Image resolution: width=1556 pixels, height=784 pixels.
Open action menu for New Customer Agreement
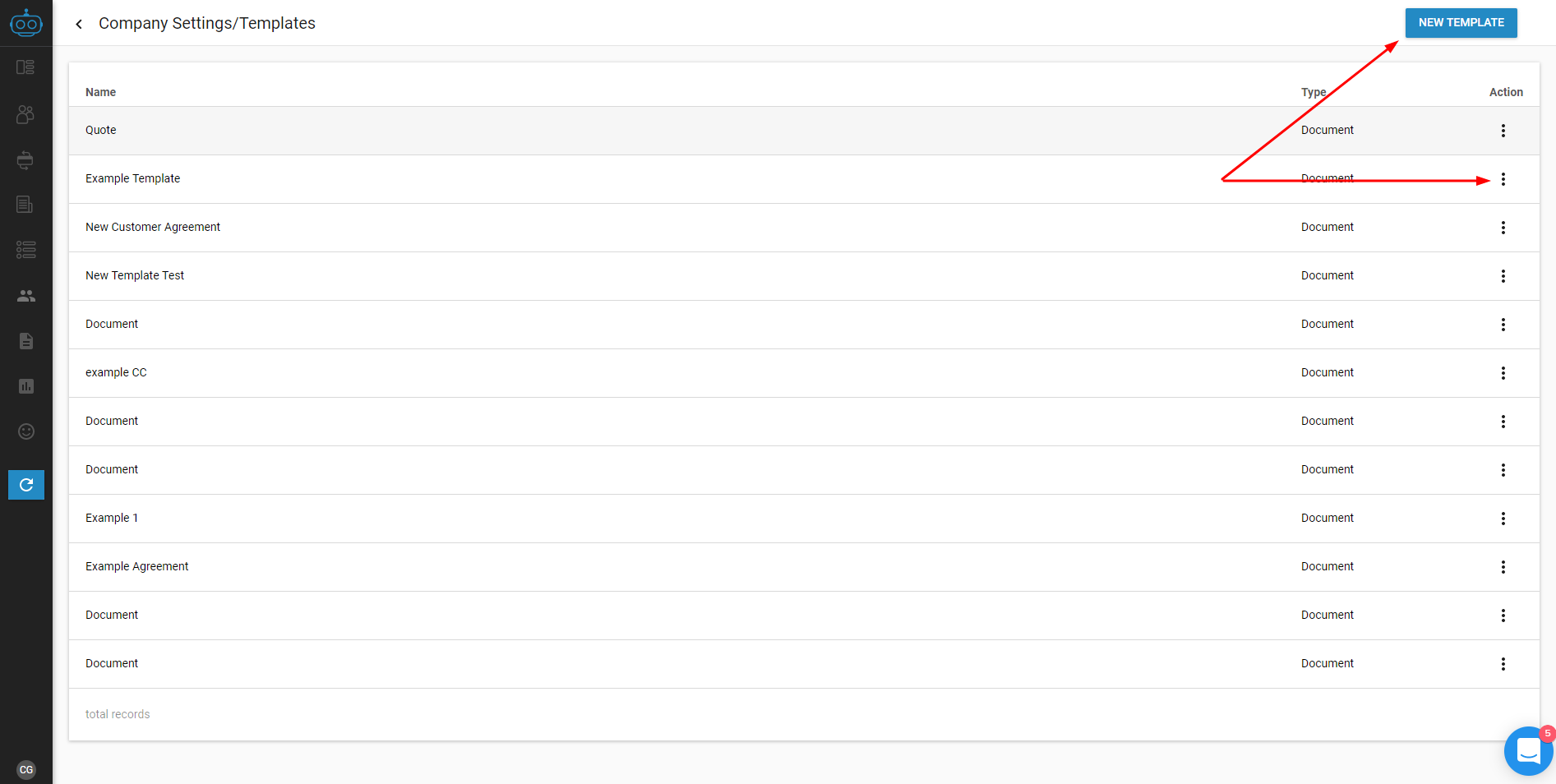point(1503,228)
